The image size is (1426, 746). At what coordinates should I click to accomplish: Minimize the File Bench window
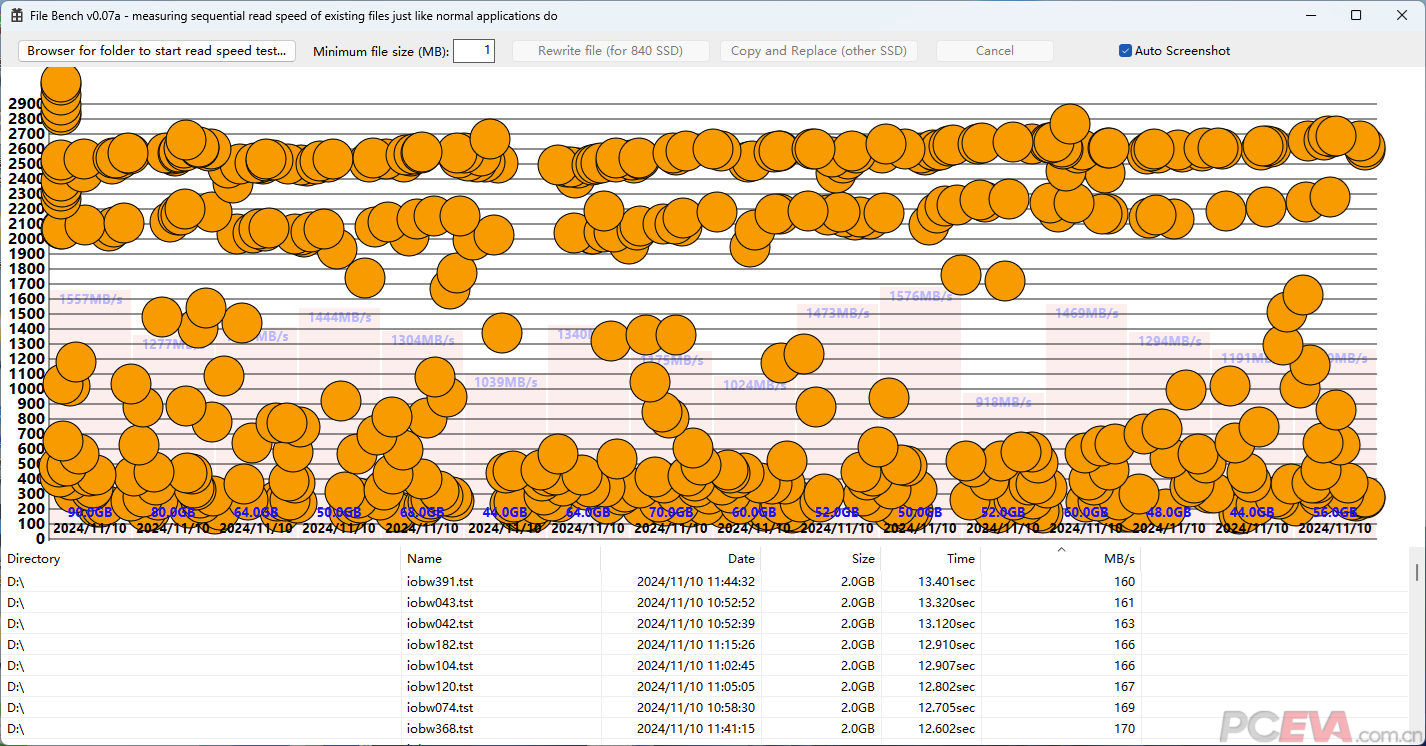1310,16
